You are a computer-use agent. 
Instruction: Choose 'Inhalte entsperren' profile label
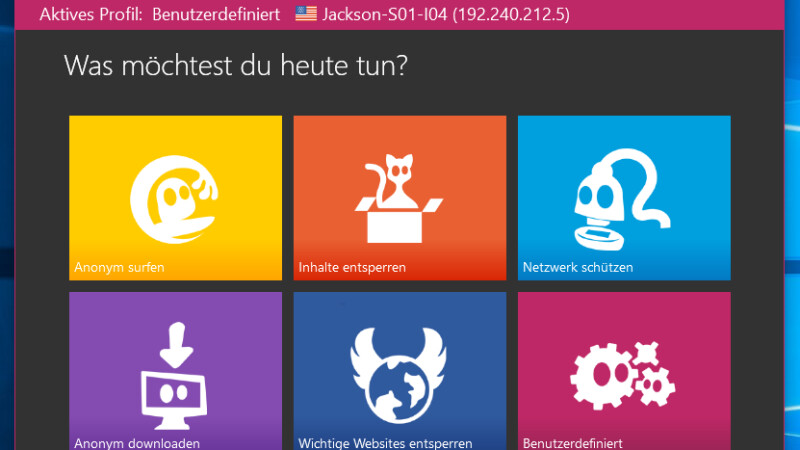(x=352, y=267)
